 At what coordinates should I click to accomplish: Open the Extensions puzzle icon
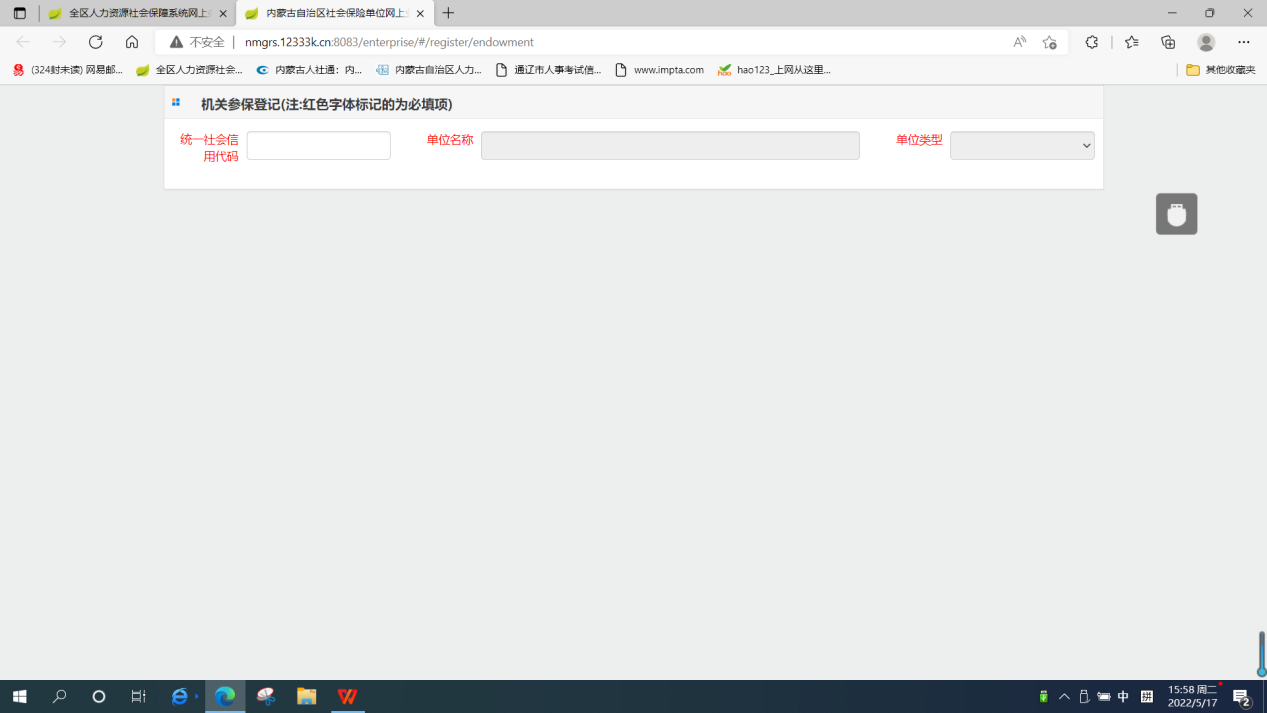(1092, 42)
